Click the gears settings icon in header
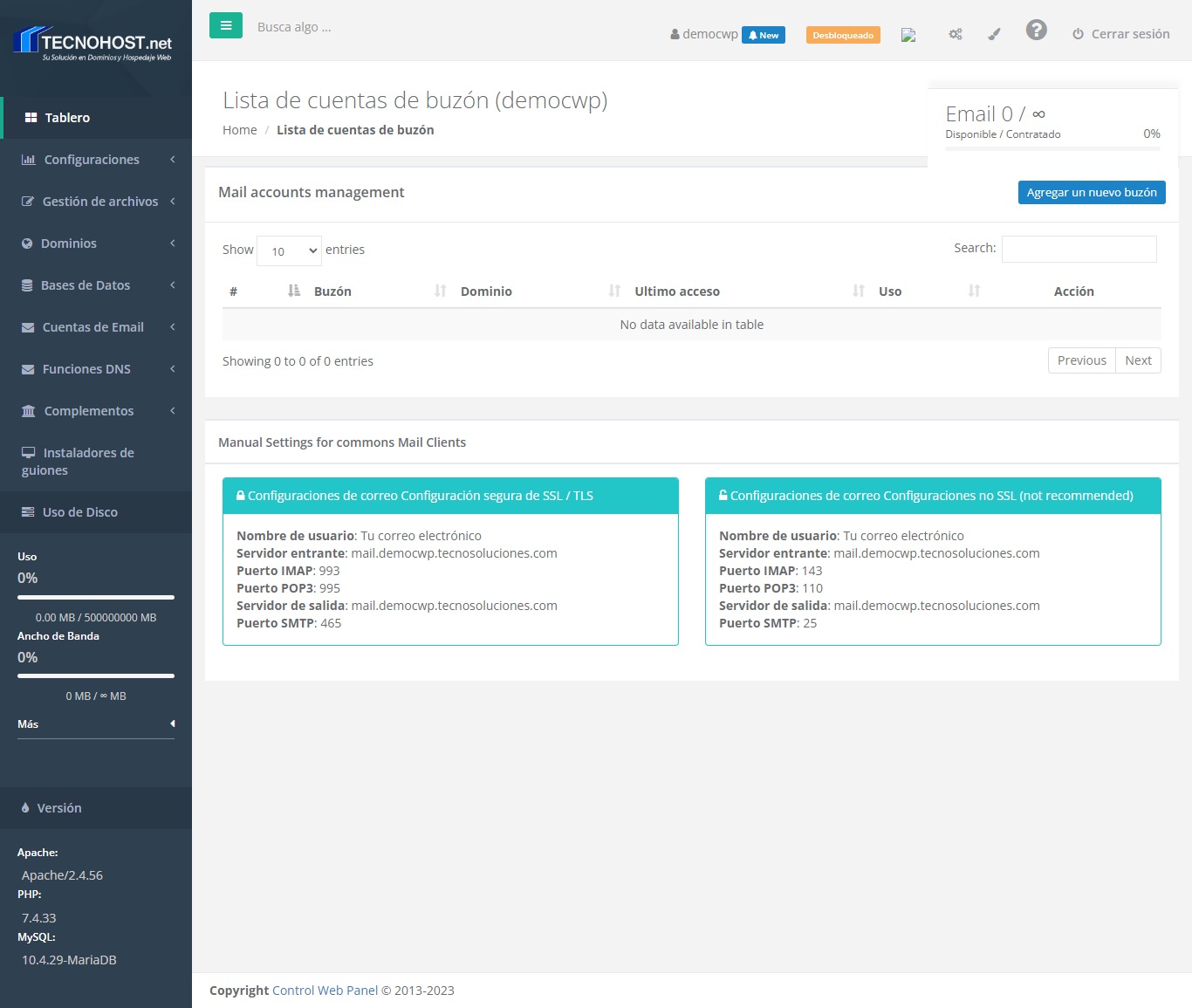This screenshot has height=1008, width=1192. click(956, 34)
